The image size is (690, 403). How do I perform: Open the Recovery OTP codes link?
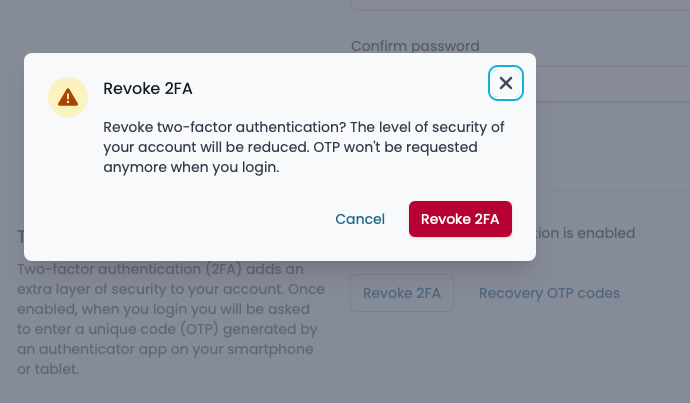pos(549,293)
